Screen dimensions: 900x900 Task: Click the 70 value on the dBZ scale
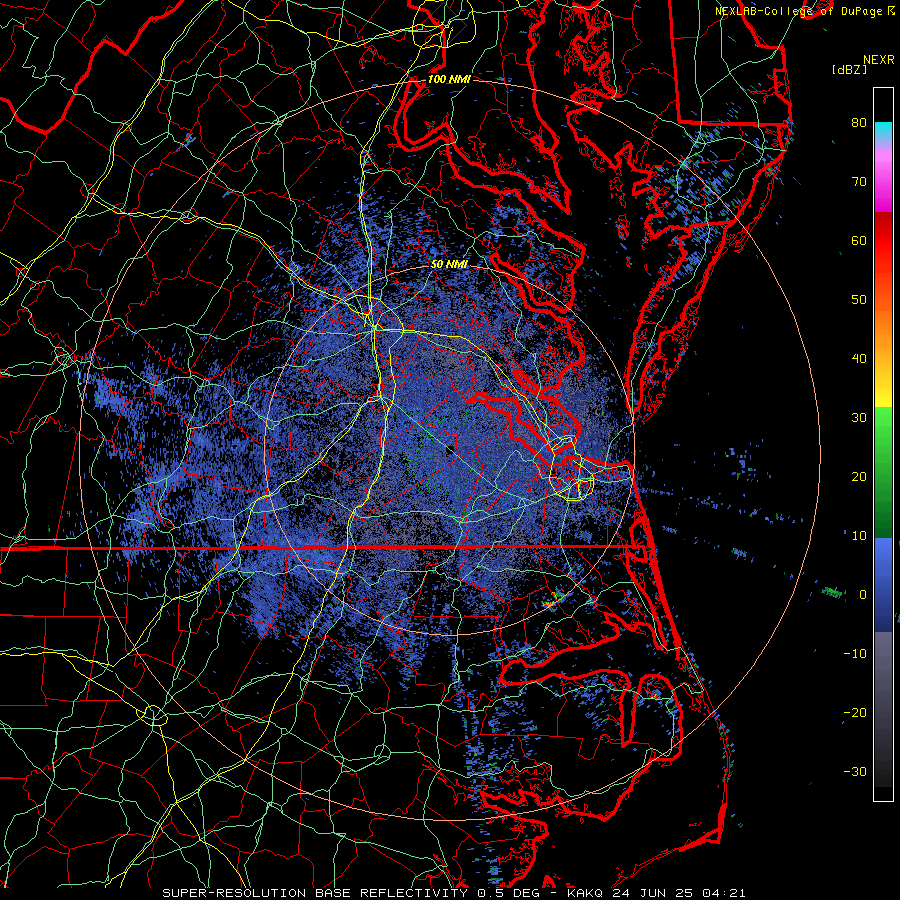(859, 181)
